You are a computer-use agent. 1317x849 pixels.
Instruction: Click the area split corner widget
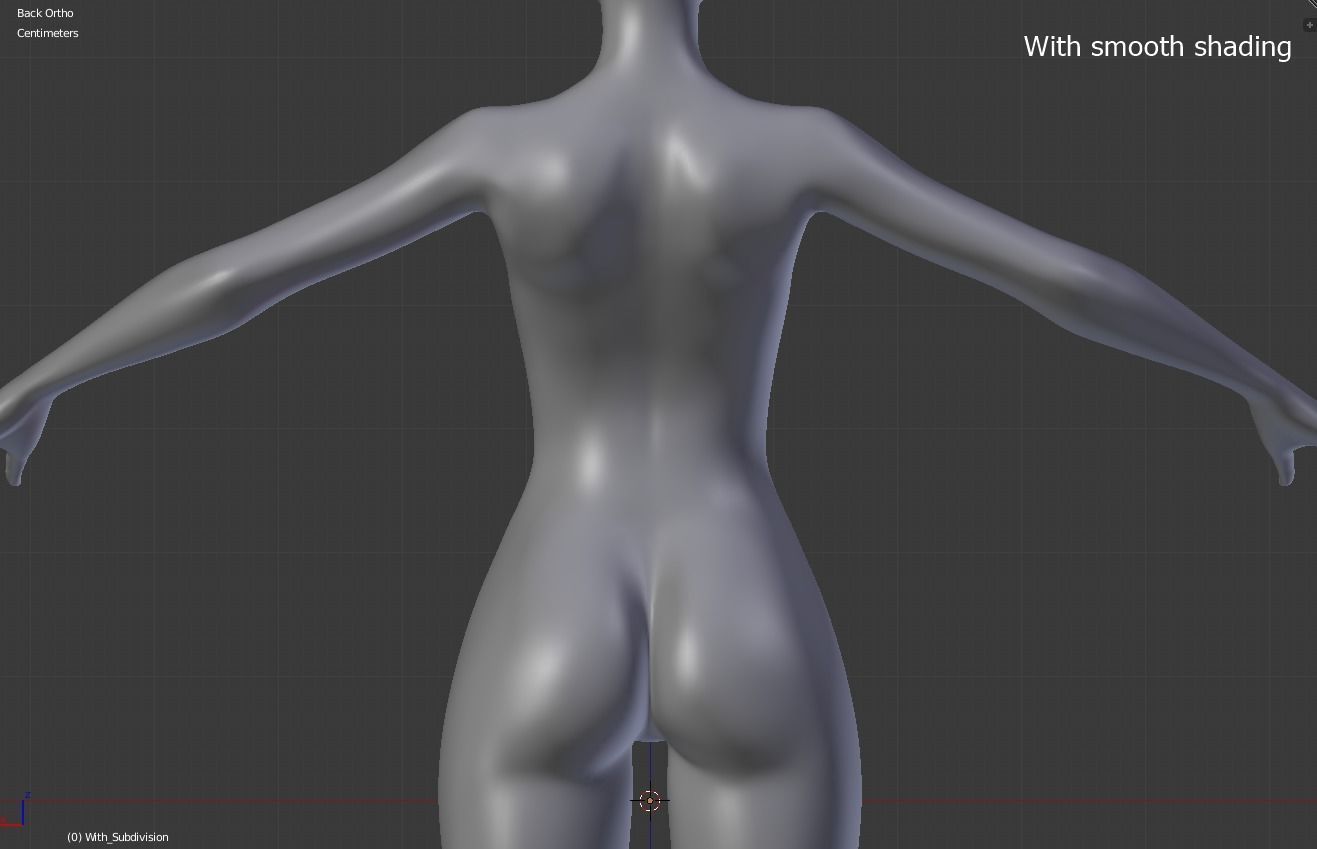1311,4
